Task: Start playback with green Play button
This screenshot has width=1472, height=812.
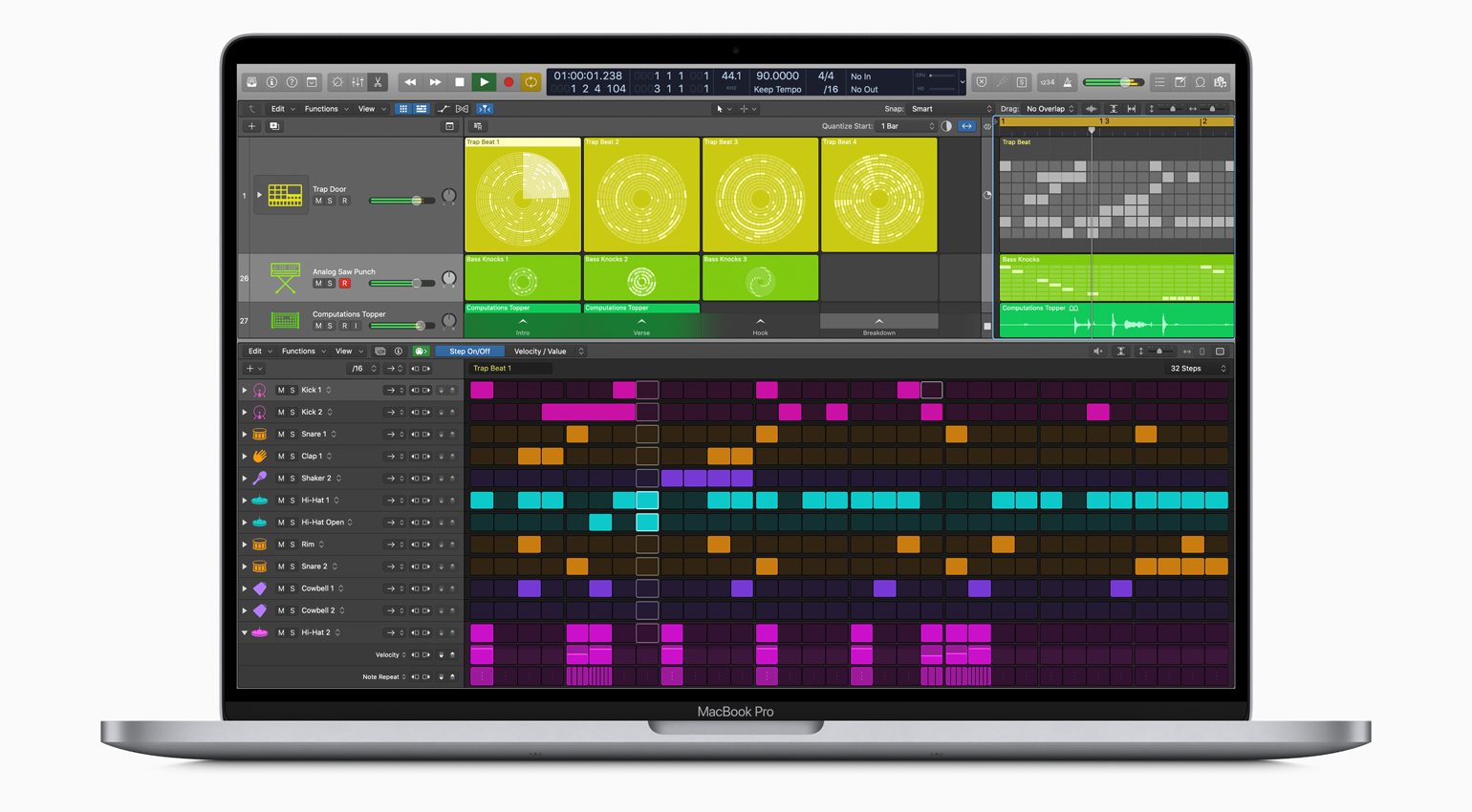Action: (485, 82)
